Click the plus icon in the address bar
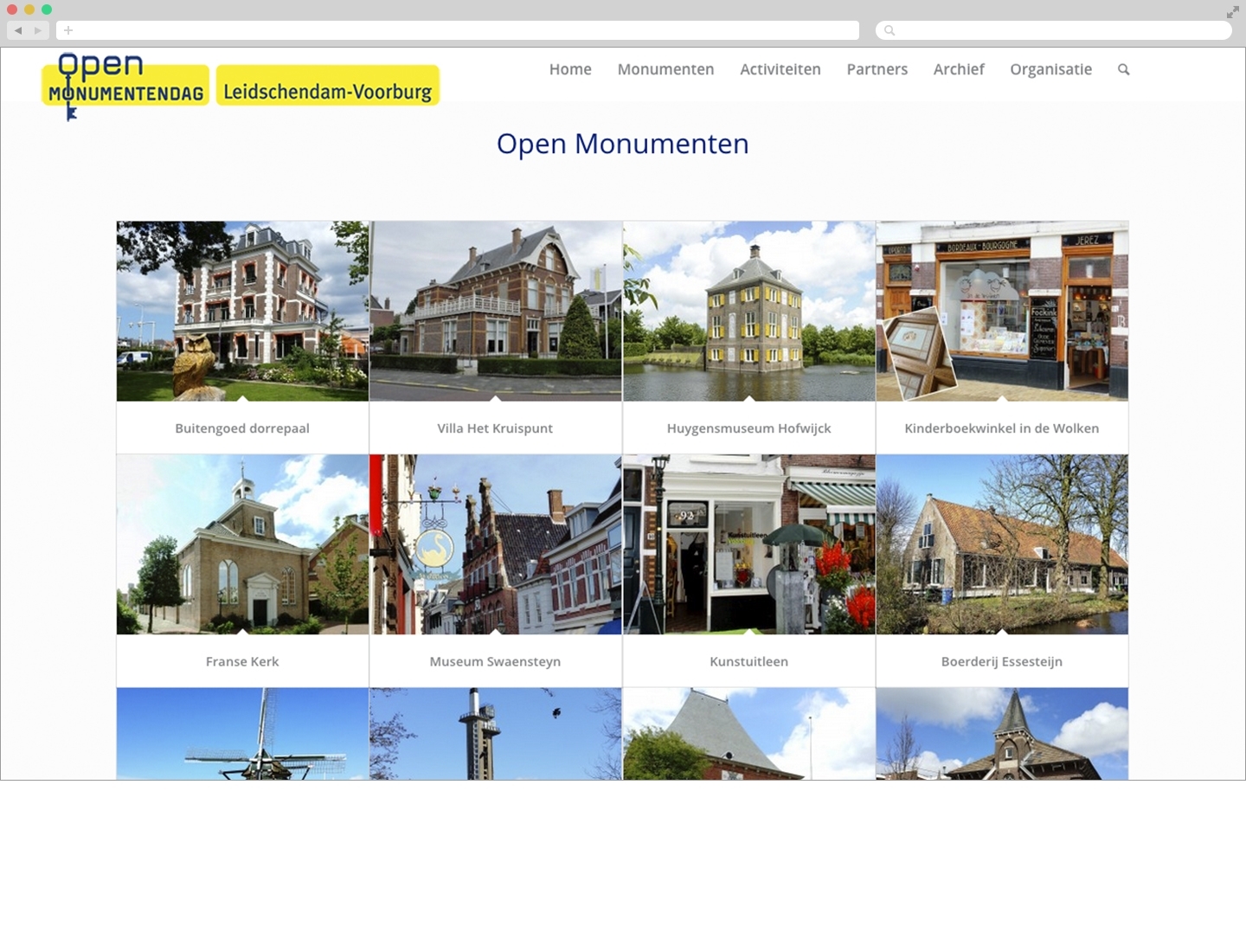 point(67,30)
